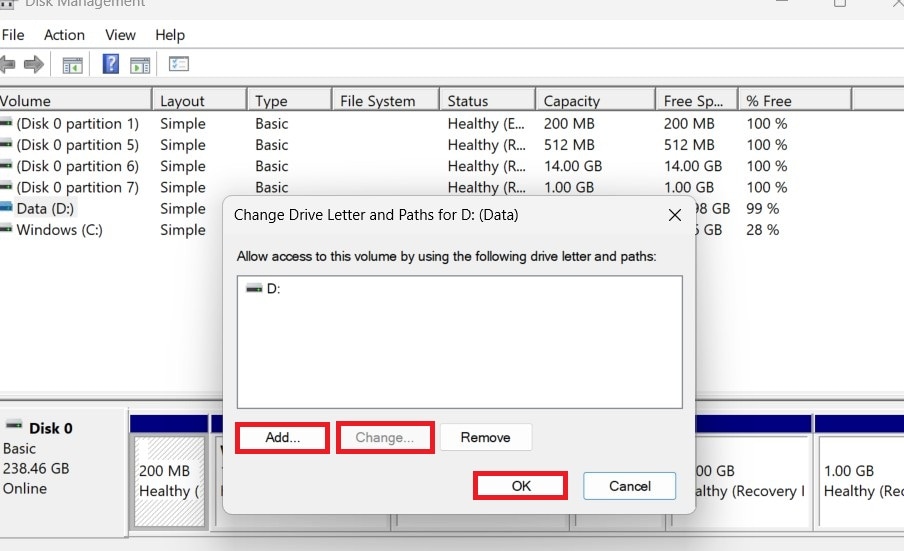Click the Show/Hide Action Pane toolbar icon
Viewport: 904px width, 551px height.
click(140, 65)
